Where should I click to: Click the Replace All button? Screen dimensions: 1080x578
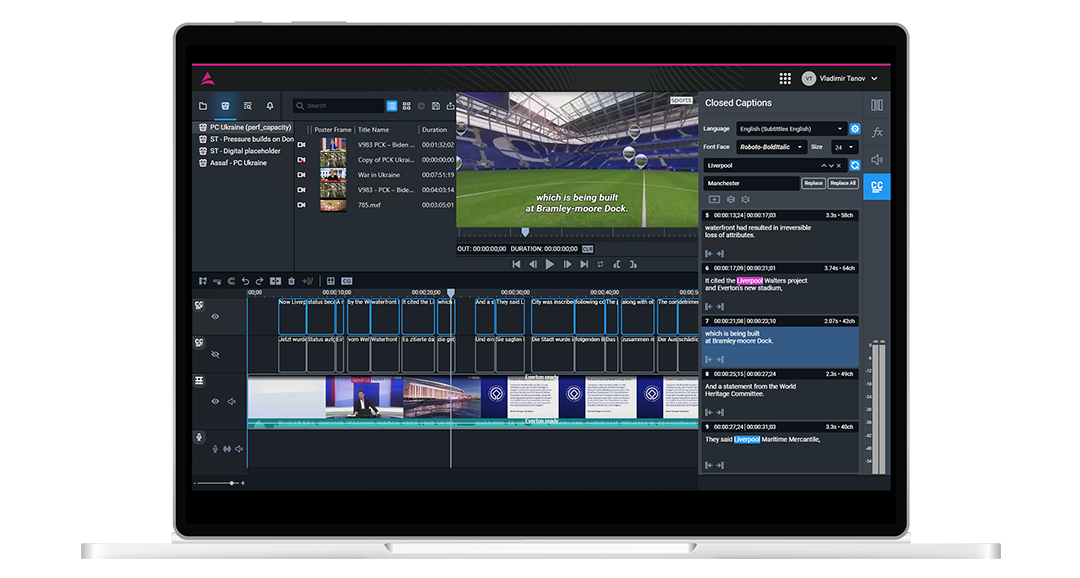click(843, 183)
